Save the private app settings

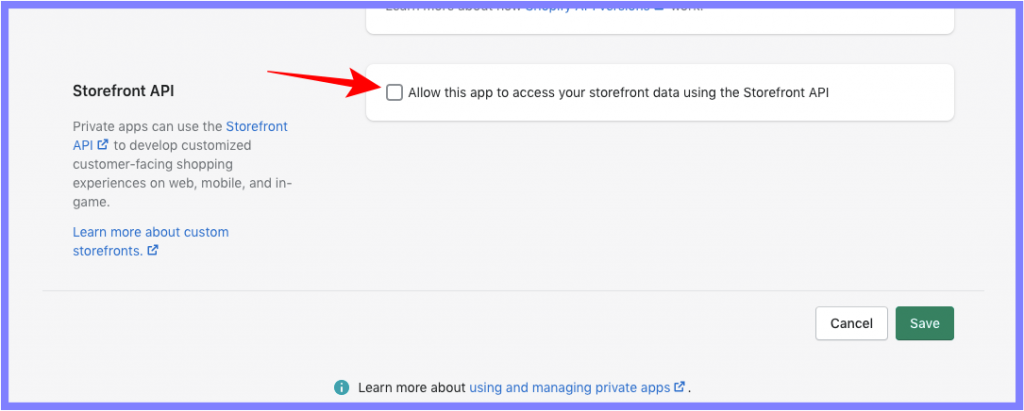[x=925, y=323]
